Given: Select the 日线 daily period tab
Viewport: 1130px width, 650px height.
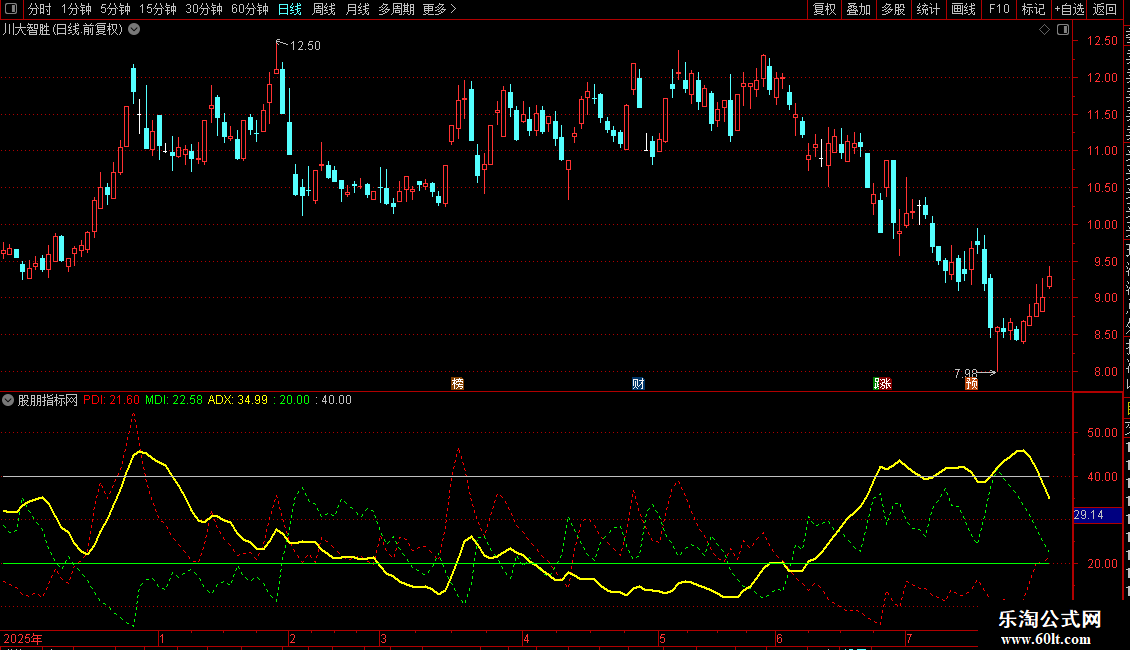Looking at the screenshot, I should tap(290, 9).
